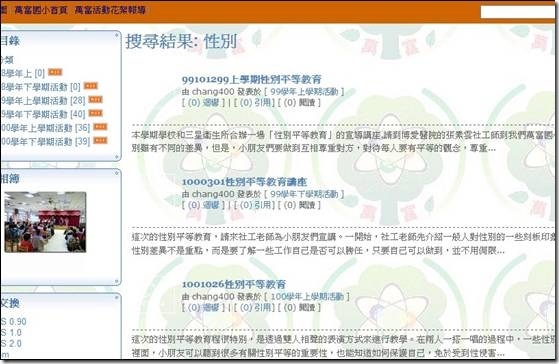Viewport: 559px width, 364px height.
Task: Open category 100學年下學期活動 [39] in sidebar
Action: tap(45, 142)
